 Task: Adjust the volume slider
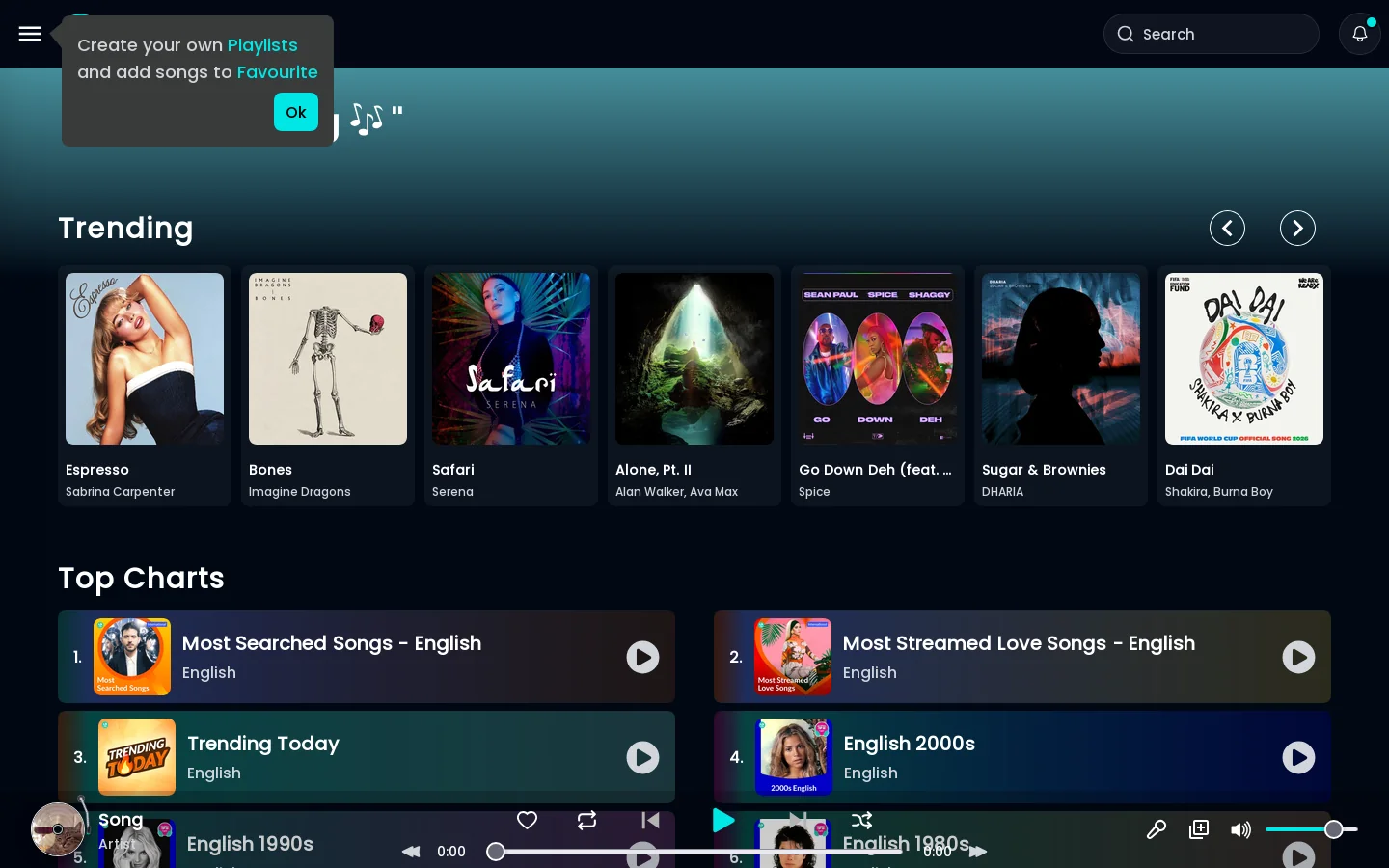(1312, 829)
